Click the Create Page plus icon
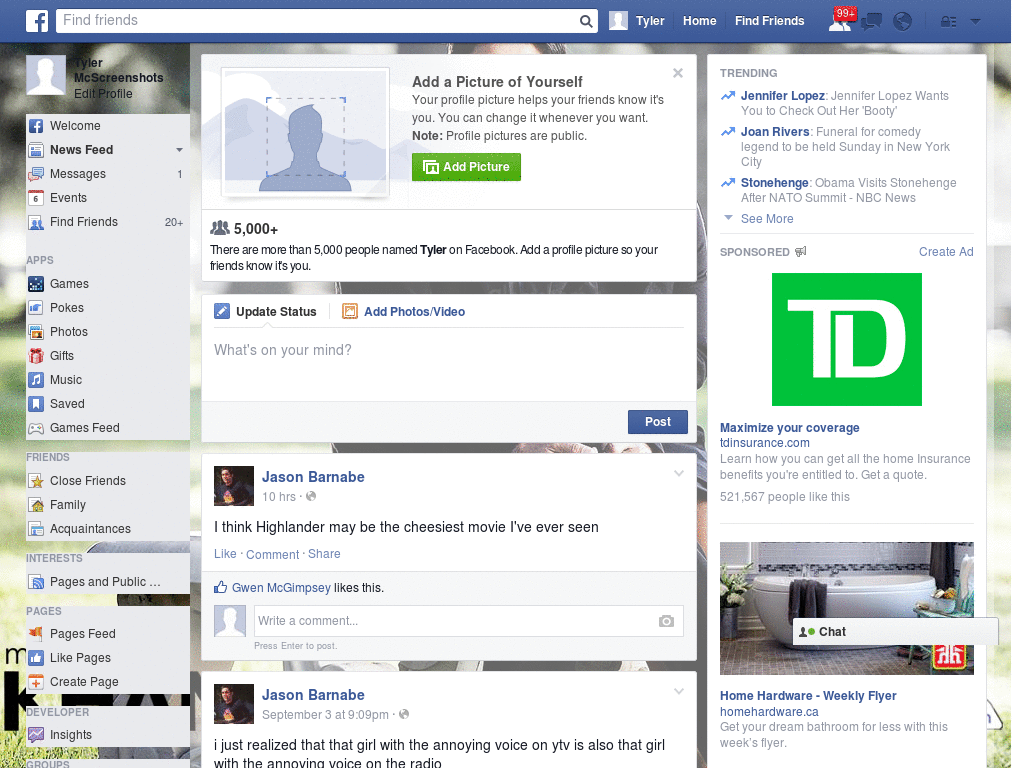 [36, 682]
